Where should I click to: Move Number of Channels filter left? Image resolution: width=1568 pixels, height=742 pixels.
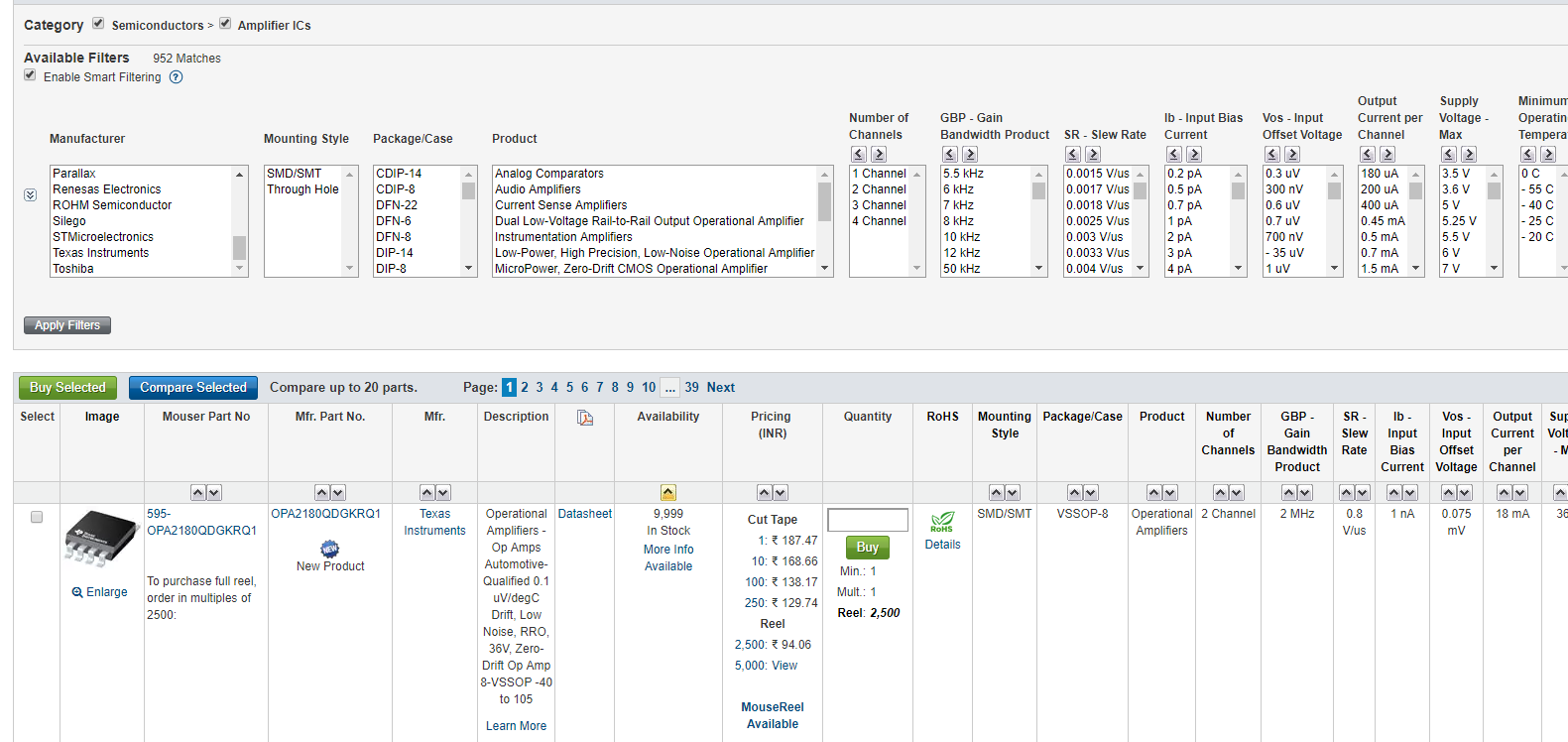coord(859,154)
